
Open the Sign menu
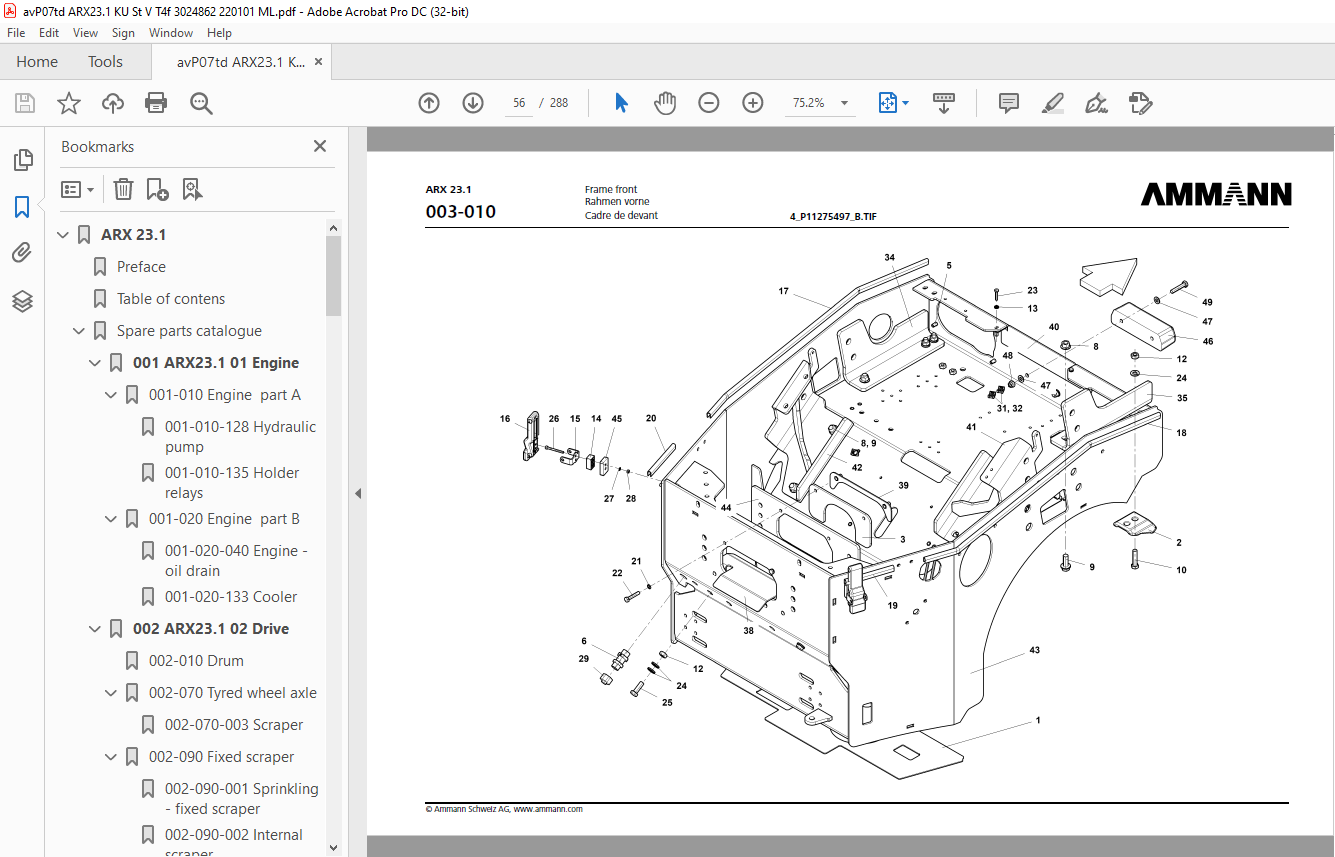click(123, 33)
